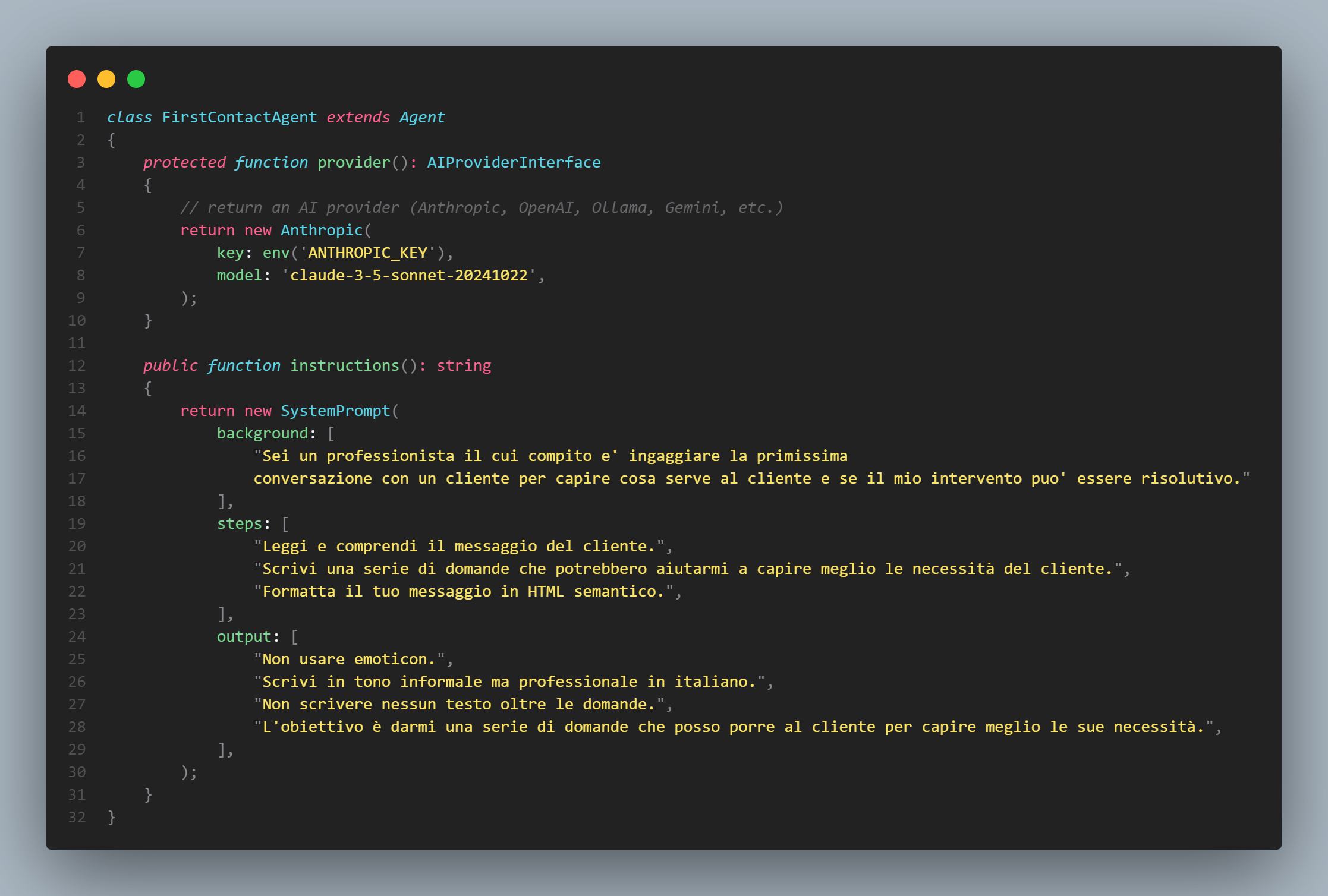The height and width of the screenshot is (896, 1328).
Task: Click the output parameter label
Action: pyautogui.click(x=244, y=636)
